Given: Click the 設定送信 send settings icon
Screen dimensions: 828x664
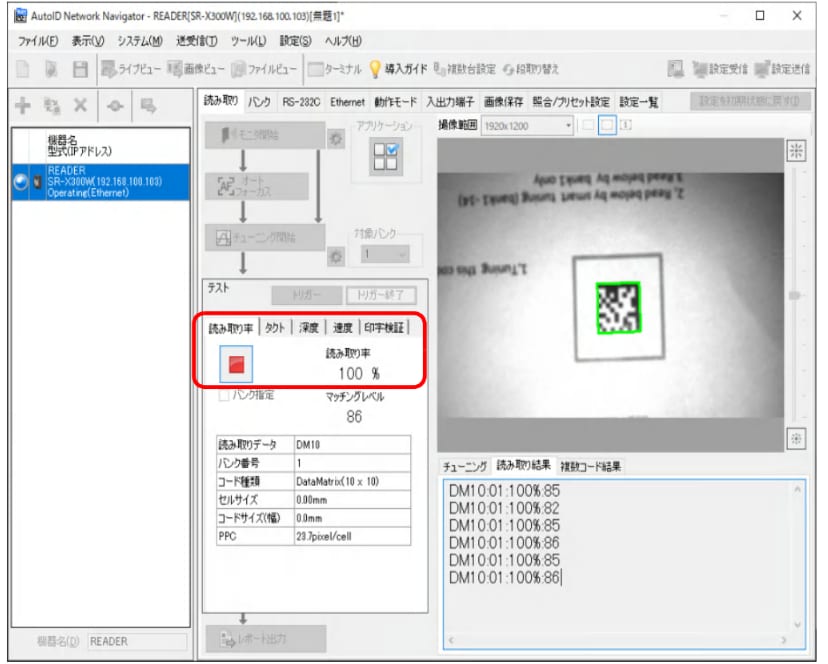Looking at the screenshot, I should coord(783,69).
